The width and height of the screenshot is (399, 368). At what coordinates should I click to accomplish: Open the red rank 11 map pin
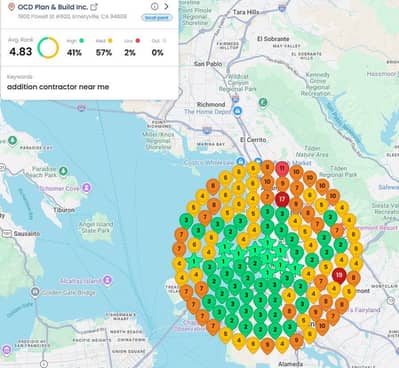[282, 169]
